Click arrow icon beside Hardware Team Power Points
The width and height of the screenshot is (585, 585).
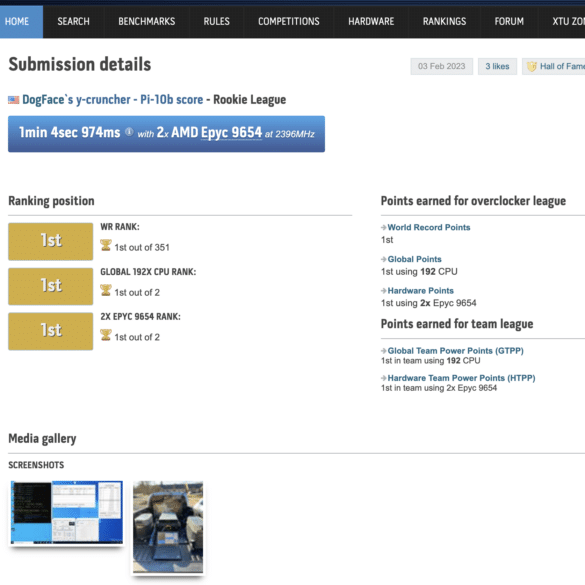click(x=384, y=378)
